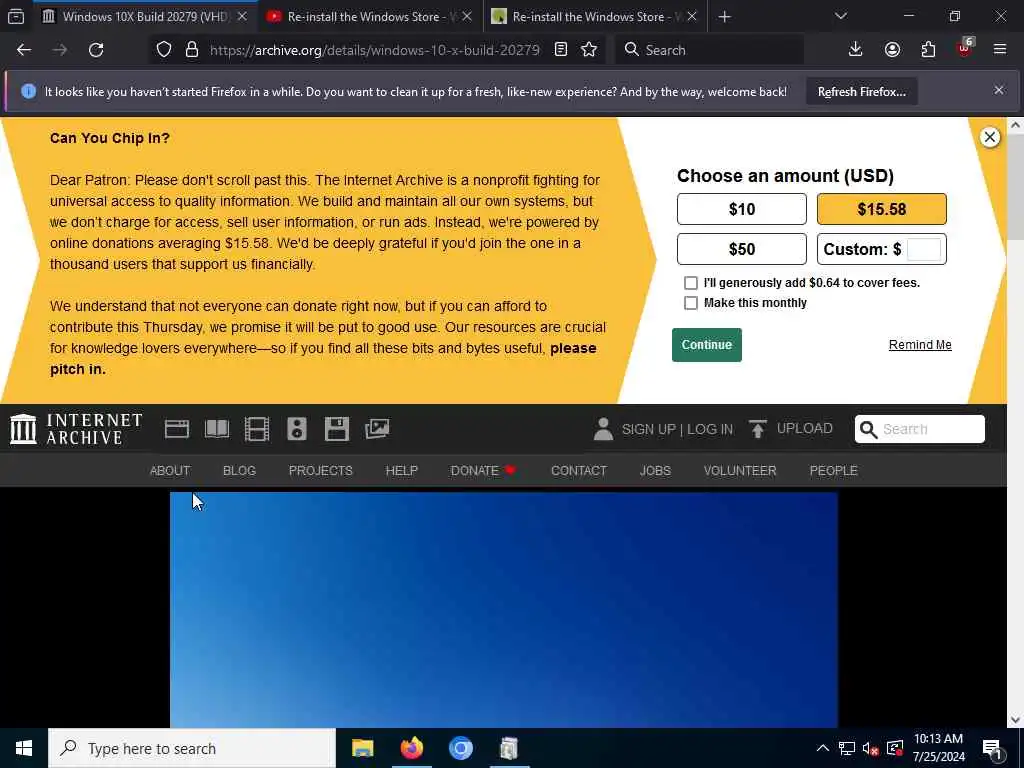1024x768 pixels.
Task: Open HELP in the archive navigation
Action: (x=402, y=471)
